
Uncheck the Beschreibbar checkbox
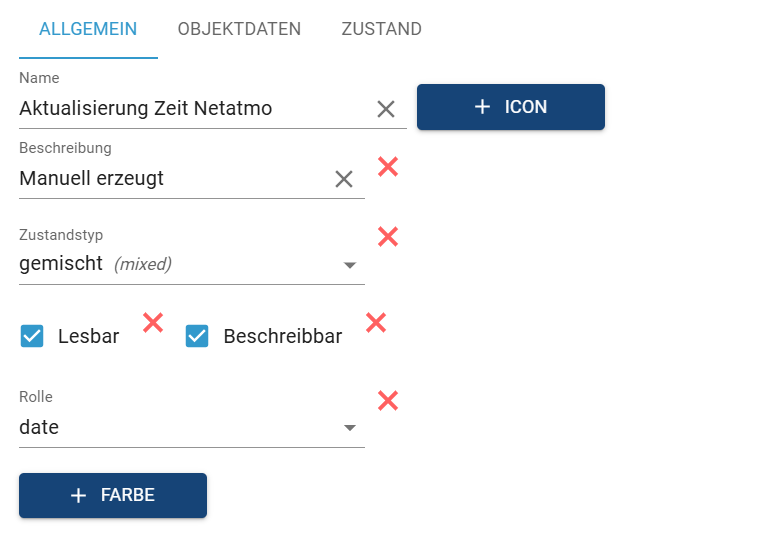coord(197,336)
